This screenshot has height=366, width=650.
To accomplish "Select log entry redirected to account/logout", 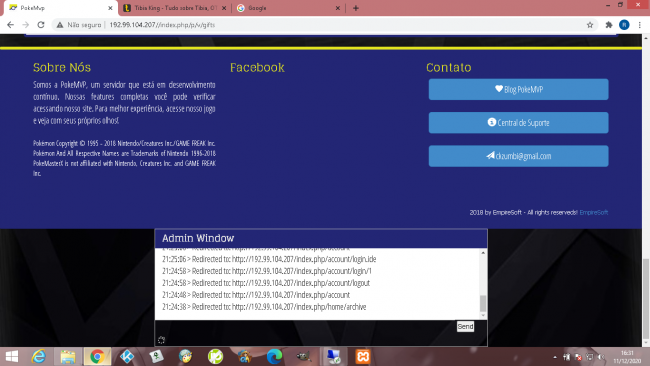I will (x=266, y=283).
